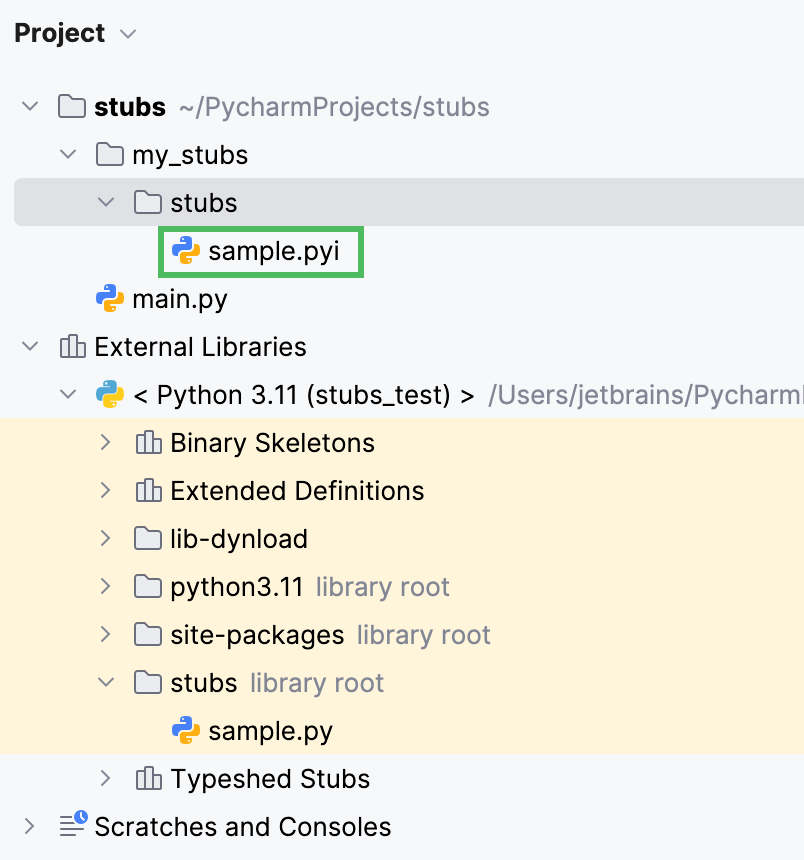Click the library icon next to Binary Skeletons
The image size is (804, 860).
[148, 442]
